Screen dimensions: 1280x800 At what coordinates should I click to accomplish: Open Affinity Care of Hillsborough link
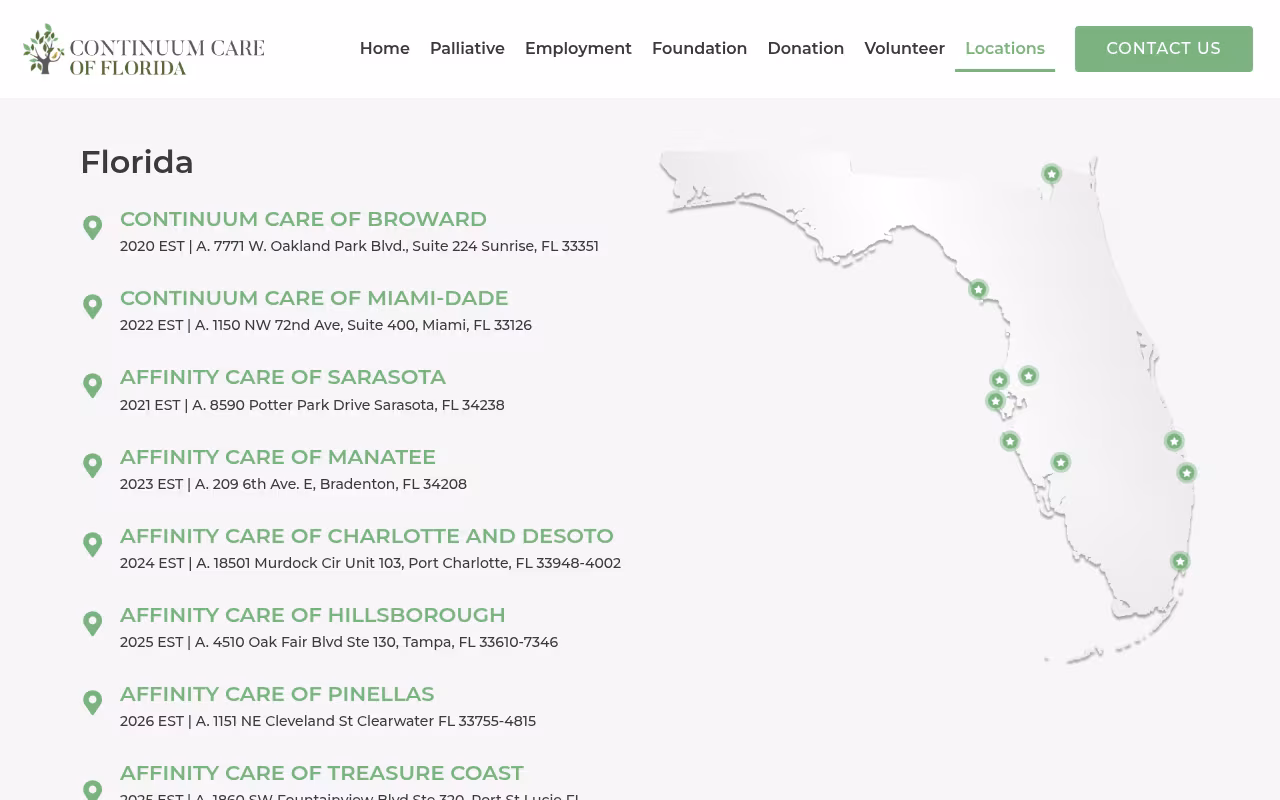coord(313,615)
